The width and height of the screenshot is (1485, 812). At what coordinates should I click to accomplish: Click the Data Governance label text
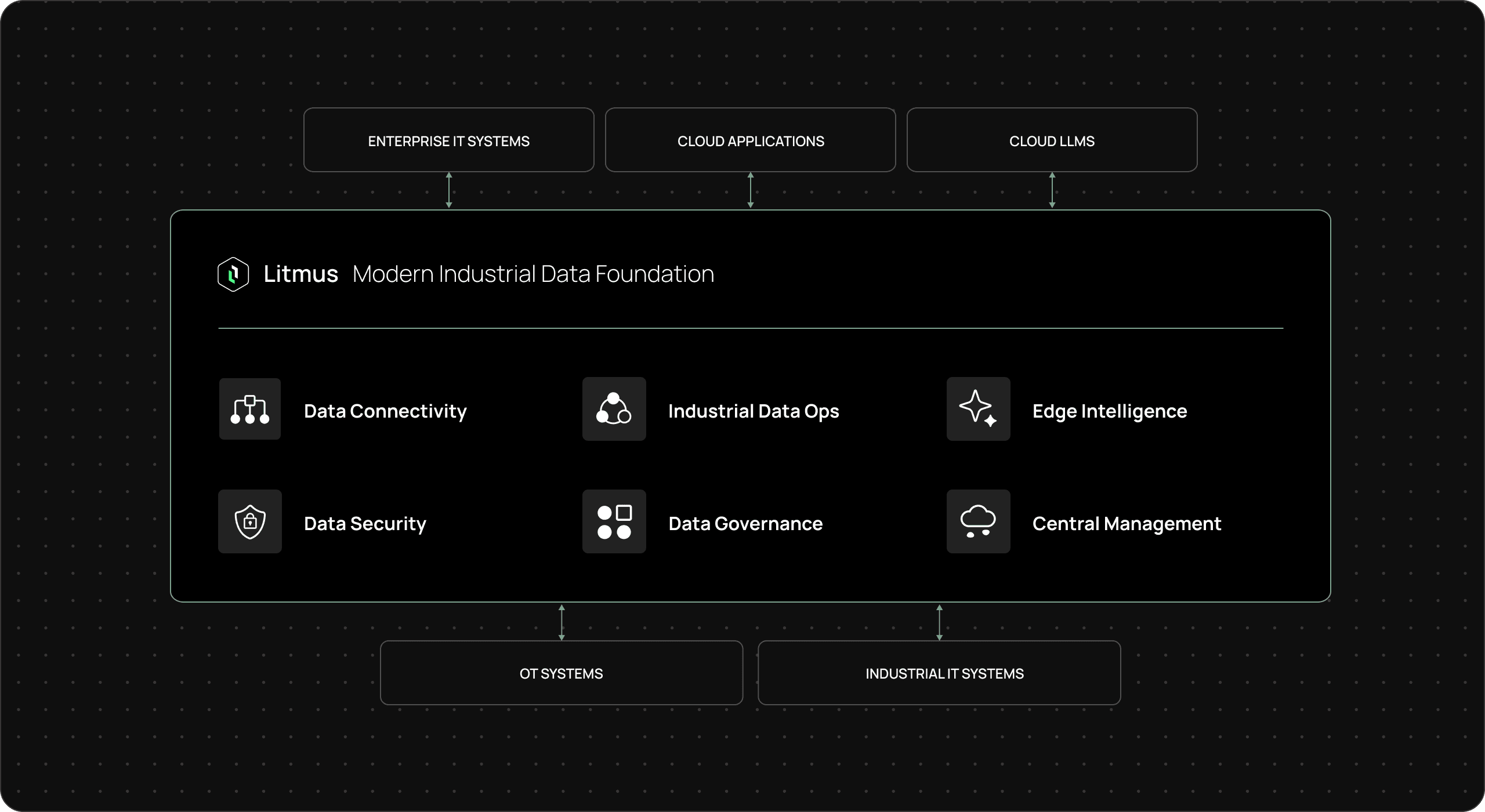coord(745,524)
